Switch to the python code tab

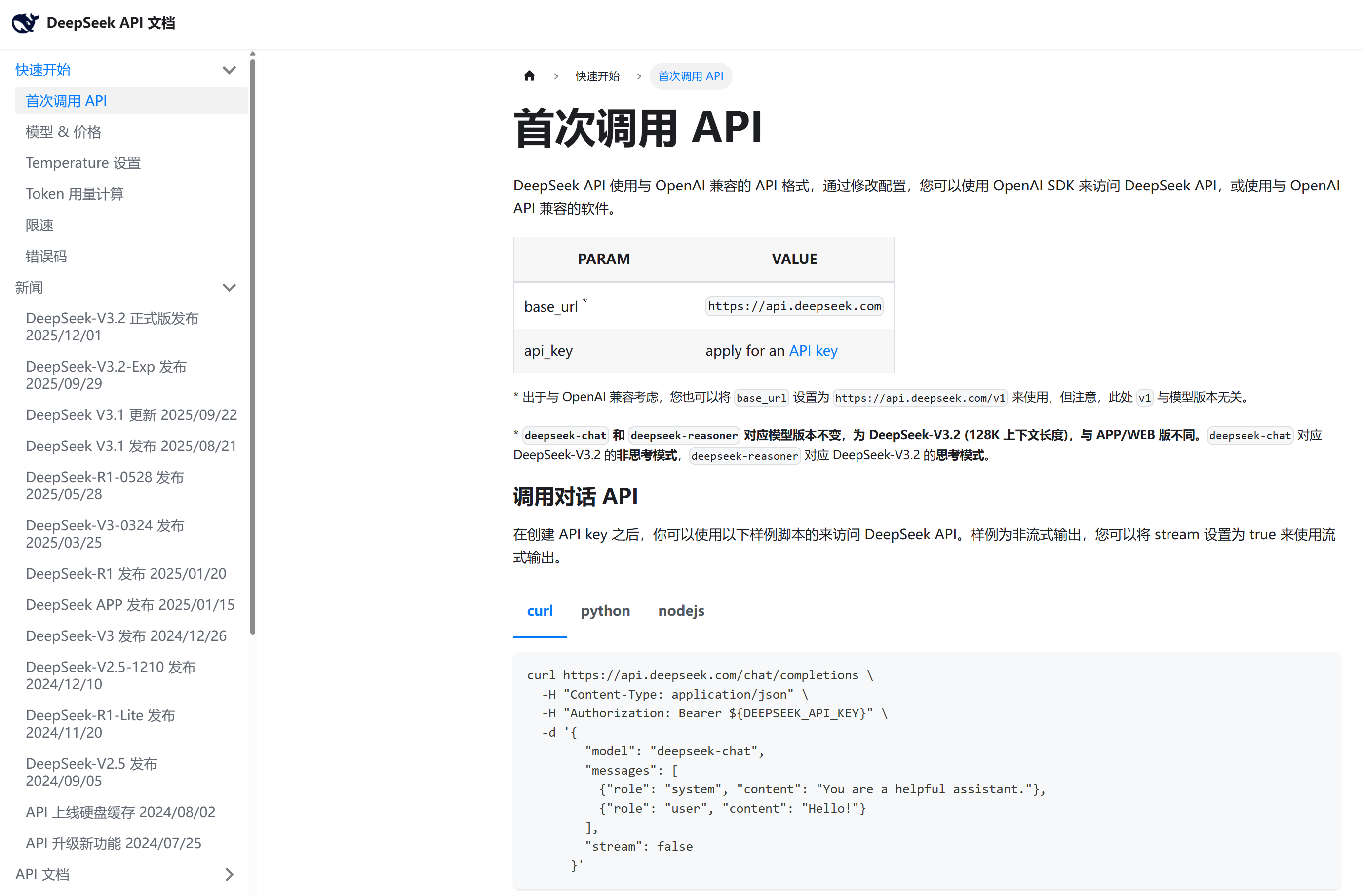click(605, 611)
